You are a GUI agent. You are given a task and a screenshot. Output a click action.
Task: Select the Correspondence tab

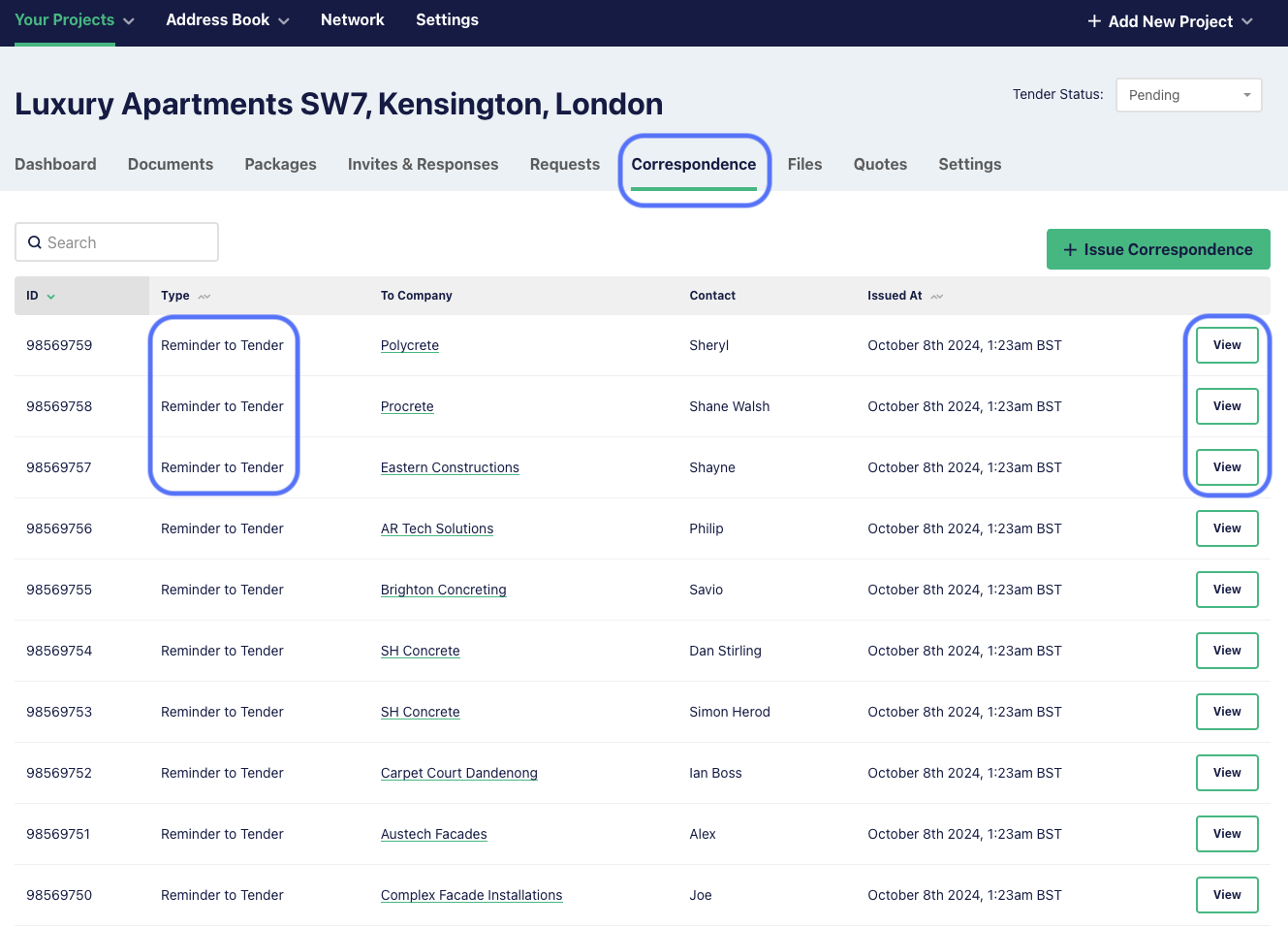point(694,165)
